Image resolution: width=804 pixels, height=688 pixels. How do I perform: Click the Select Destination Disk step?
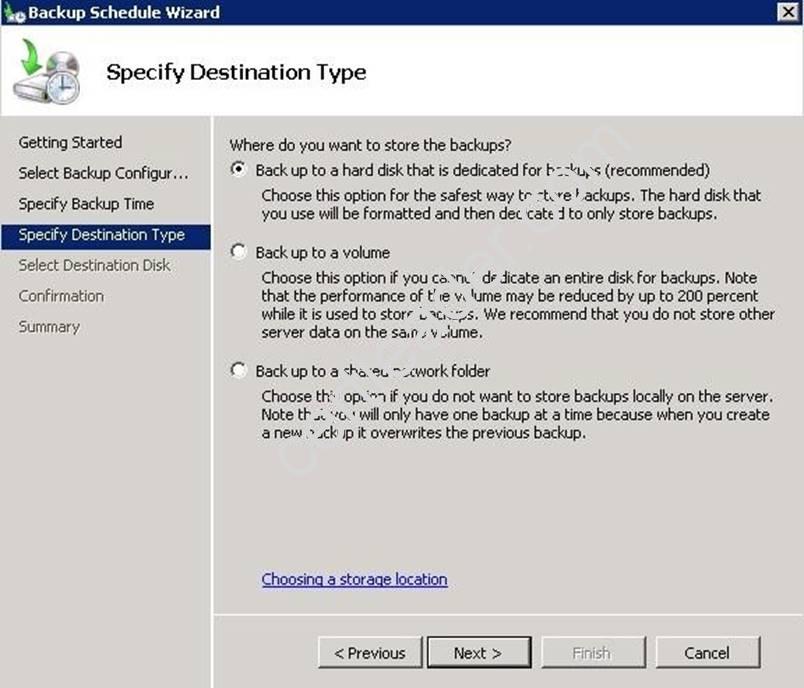pyautogui.click(x=94, y=265)
